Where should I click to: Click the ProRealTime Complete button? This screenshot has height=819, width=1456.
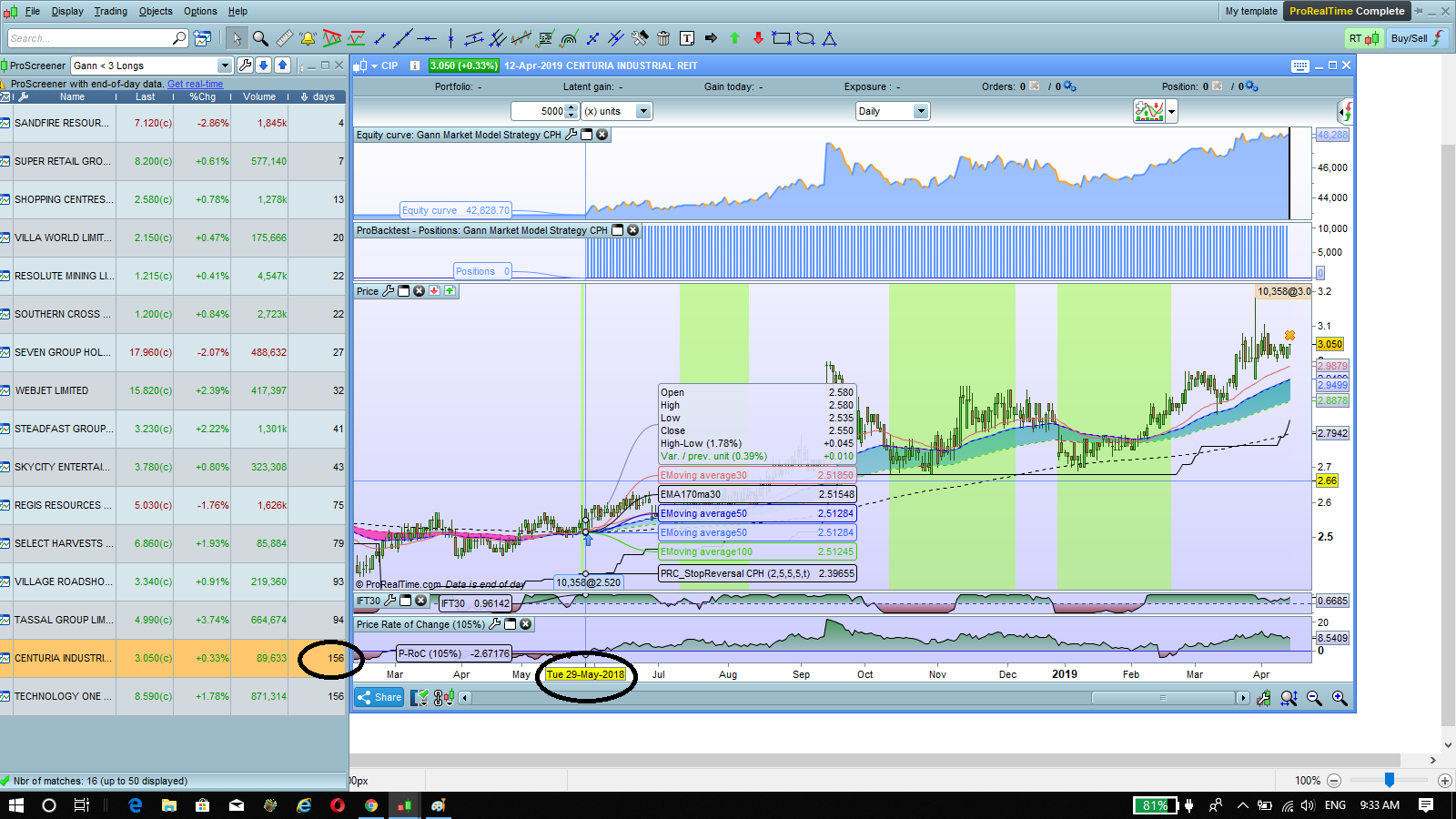[1347, 11]
